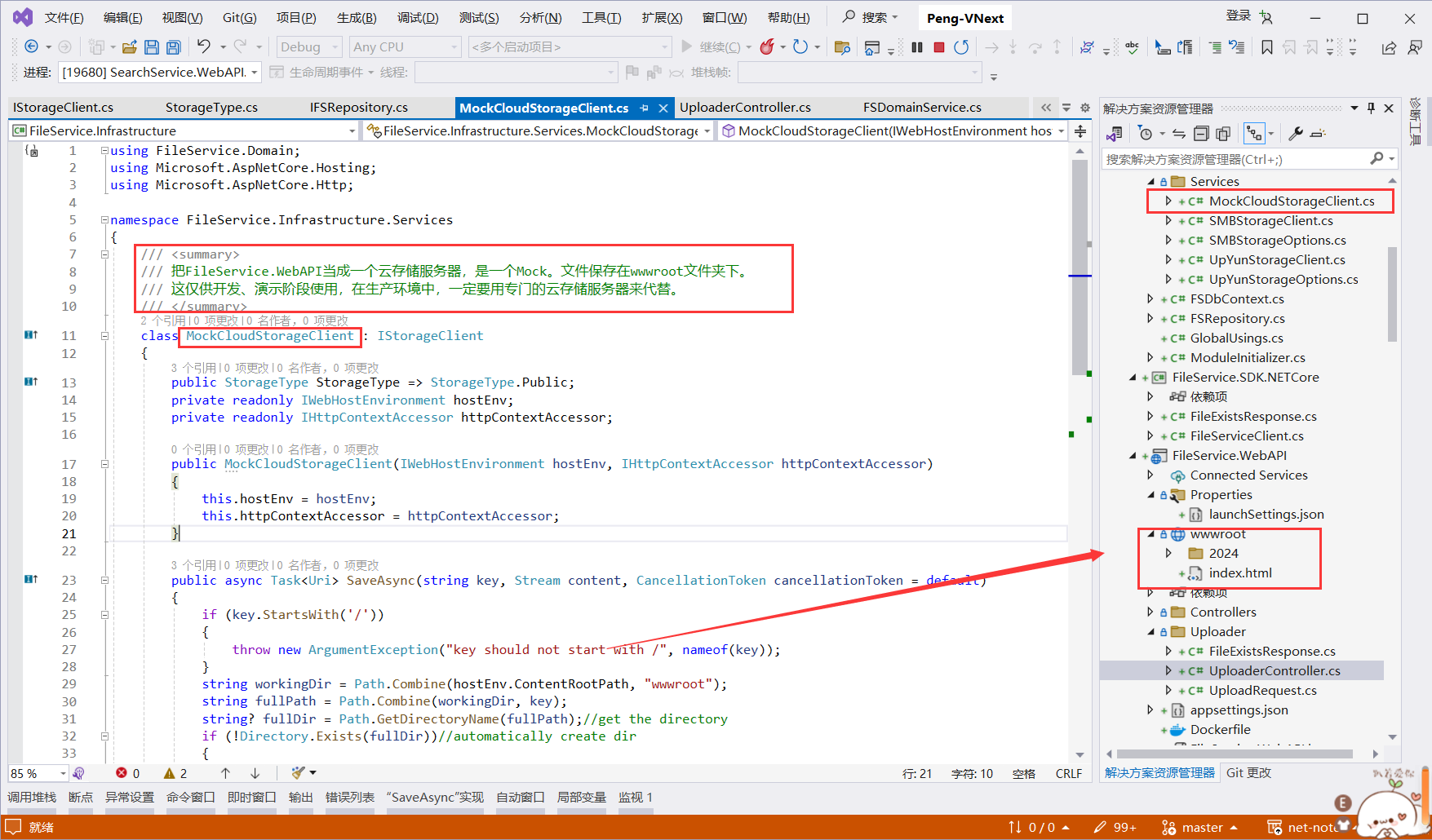Open the 错误列表 error list panel tab
Viewport: 1432px width, 840px height.
click(x=349, y=798)
